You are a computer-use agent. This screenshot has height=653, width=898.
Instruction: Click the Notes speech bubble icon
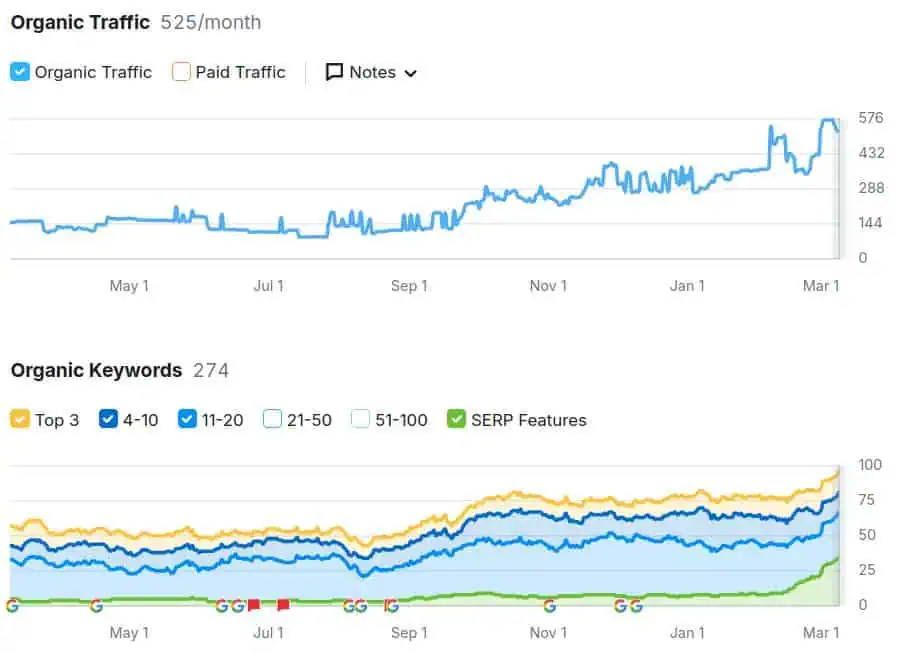coord(334,72)
